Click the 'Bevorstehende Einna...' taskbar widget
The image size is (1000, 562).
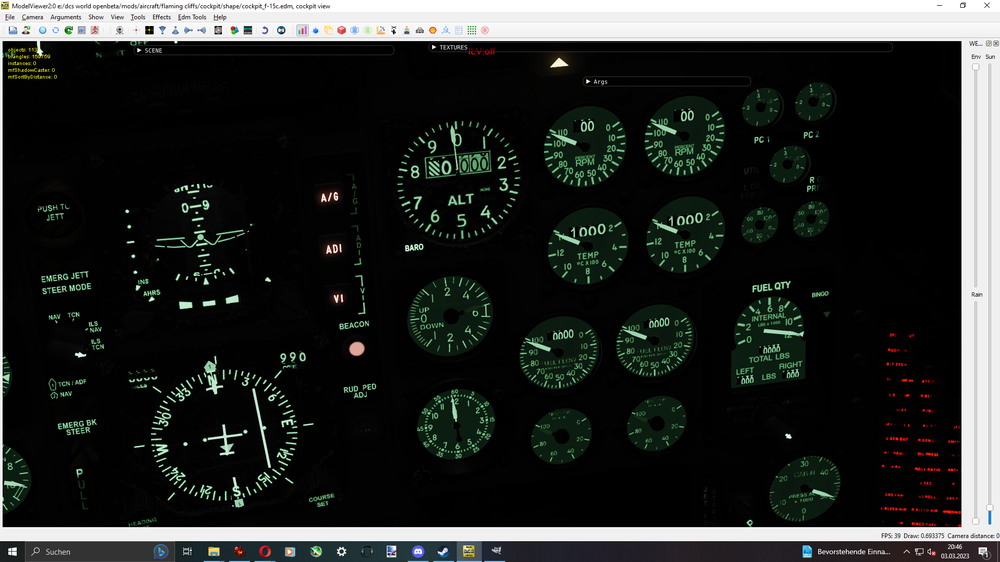[x=846, y=551]
